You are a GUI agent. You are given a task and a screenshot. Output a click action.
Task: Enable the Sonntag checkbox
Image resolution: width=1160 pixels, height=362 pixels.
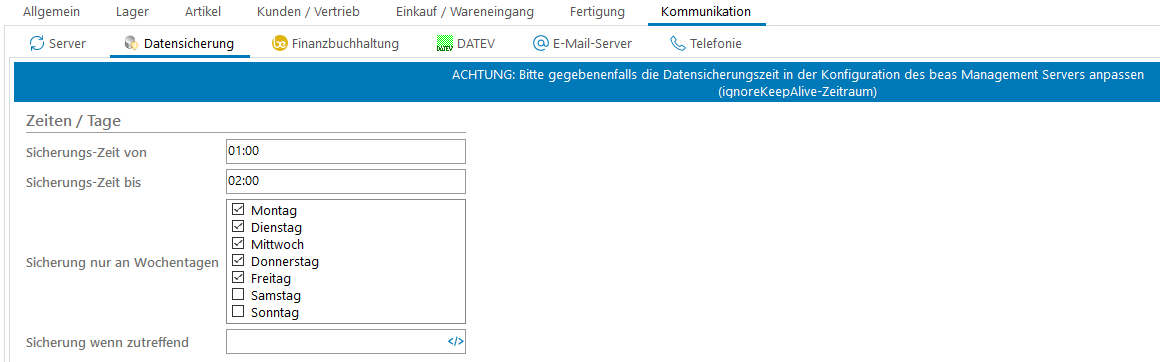(238, 312)
